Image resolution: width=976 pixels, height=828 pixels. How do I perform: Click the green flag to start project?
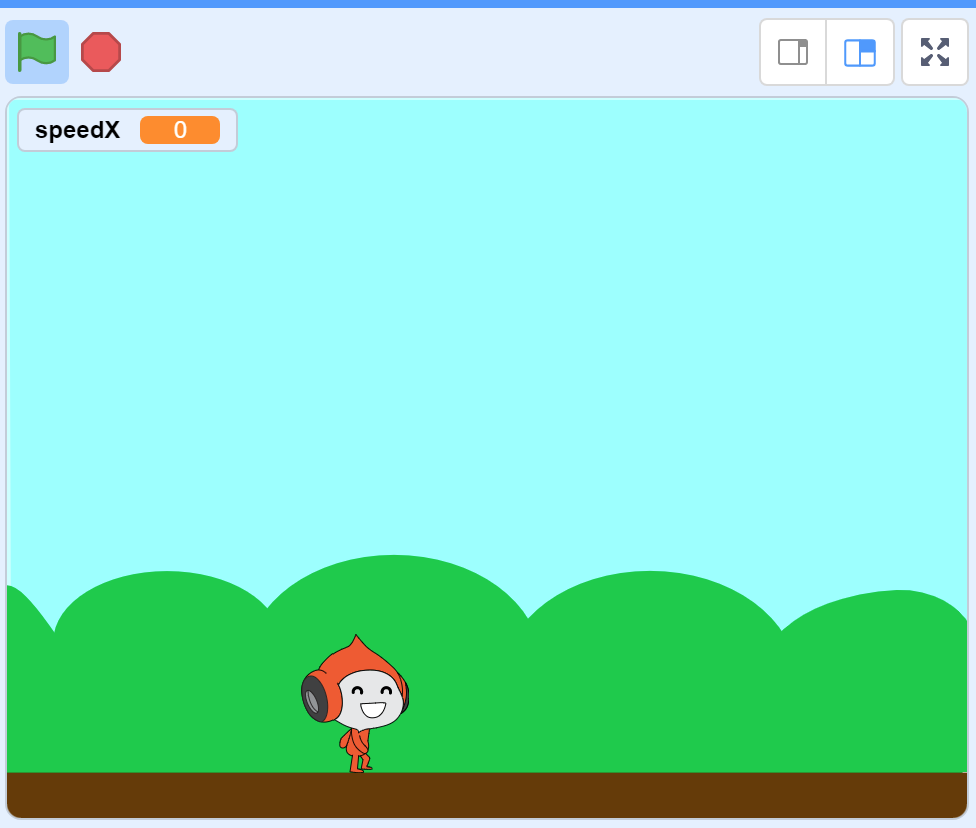(37, 52)
